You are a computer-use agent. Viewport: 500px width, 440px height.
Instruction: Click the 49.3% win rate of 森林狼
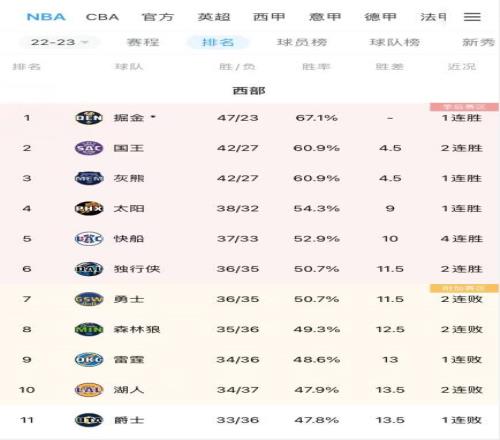tap(316, 329)
